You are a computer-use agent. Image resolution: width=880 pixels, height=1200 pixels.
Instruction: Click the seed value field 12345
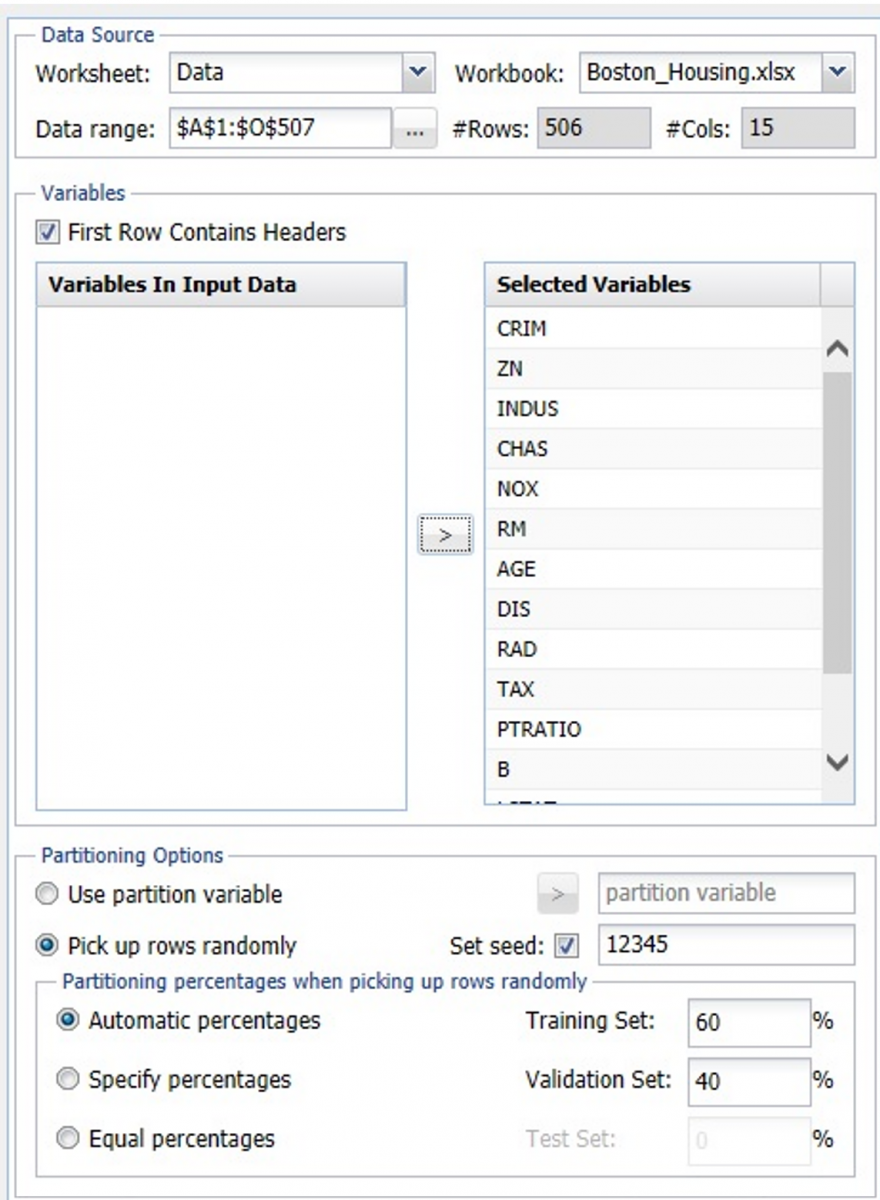(x=725, y=945)
